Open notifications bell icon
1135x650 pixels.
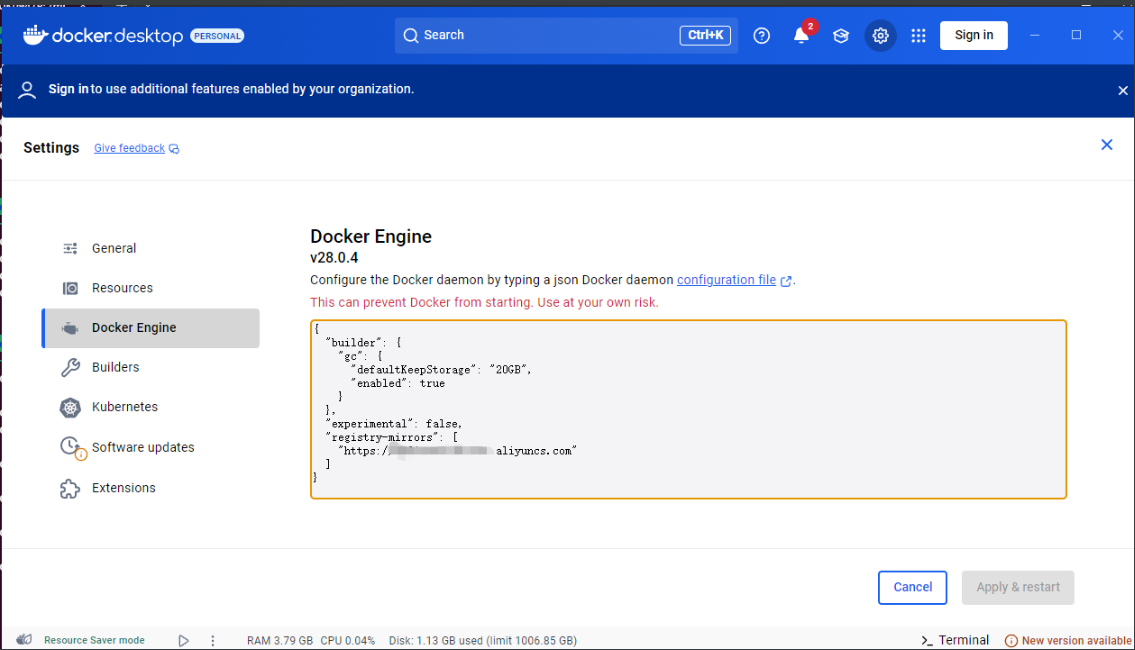click(x=801, y=35)
